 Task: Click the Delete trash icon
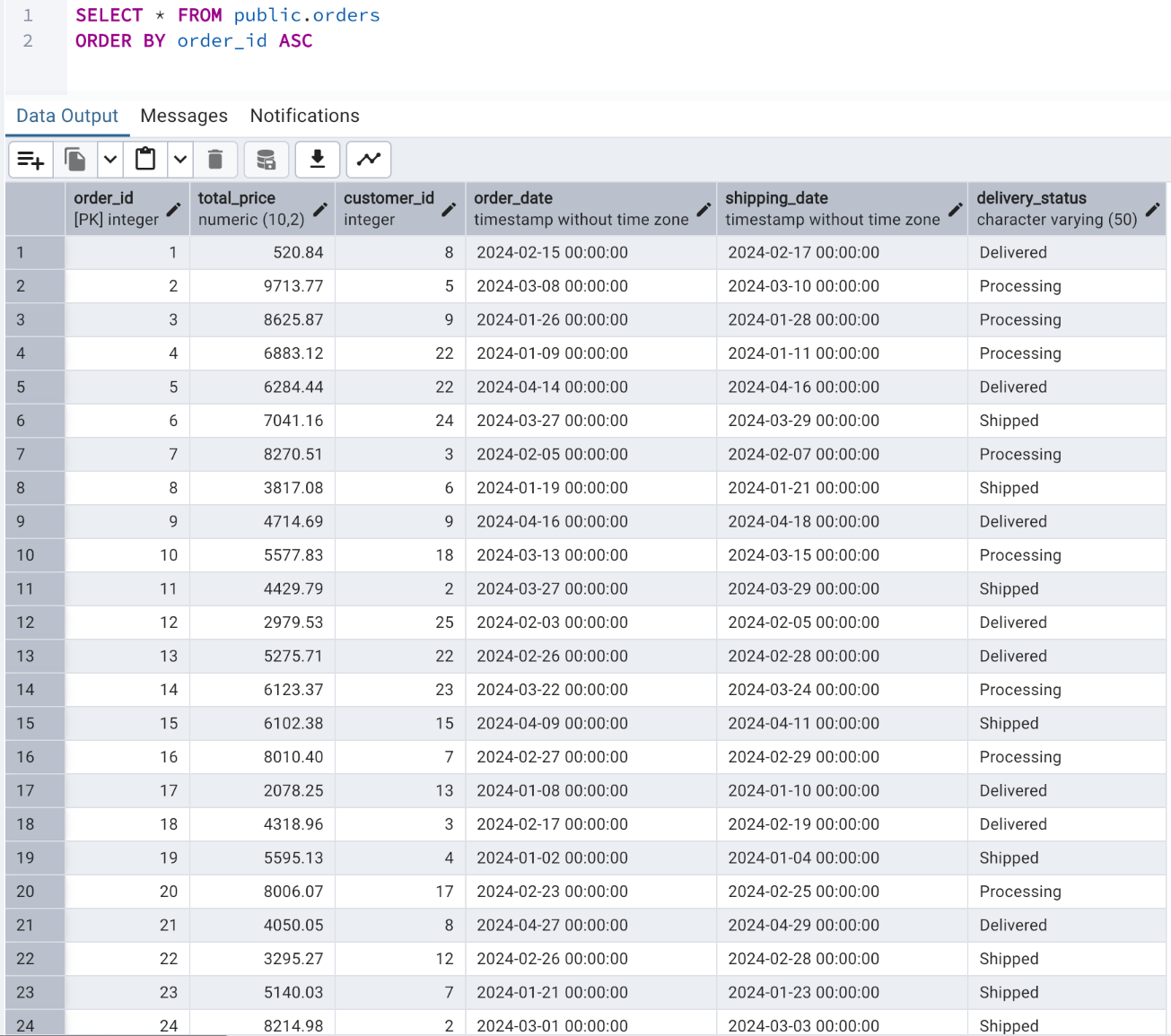215,160
